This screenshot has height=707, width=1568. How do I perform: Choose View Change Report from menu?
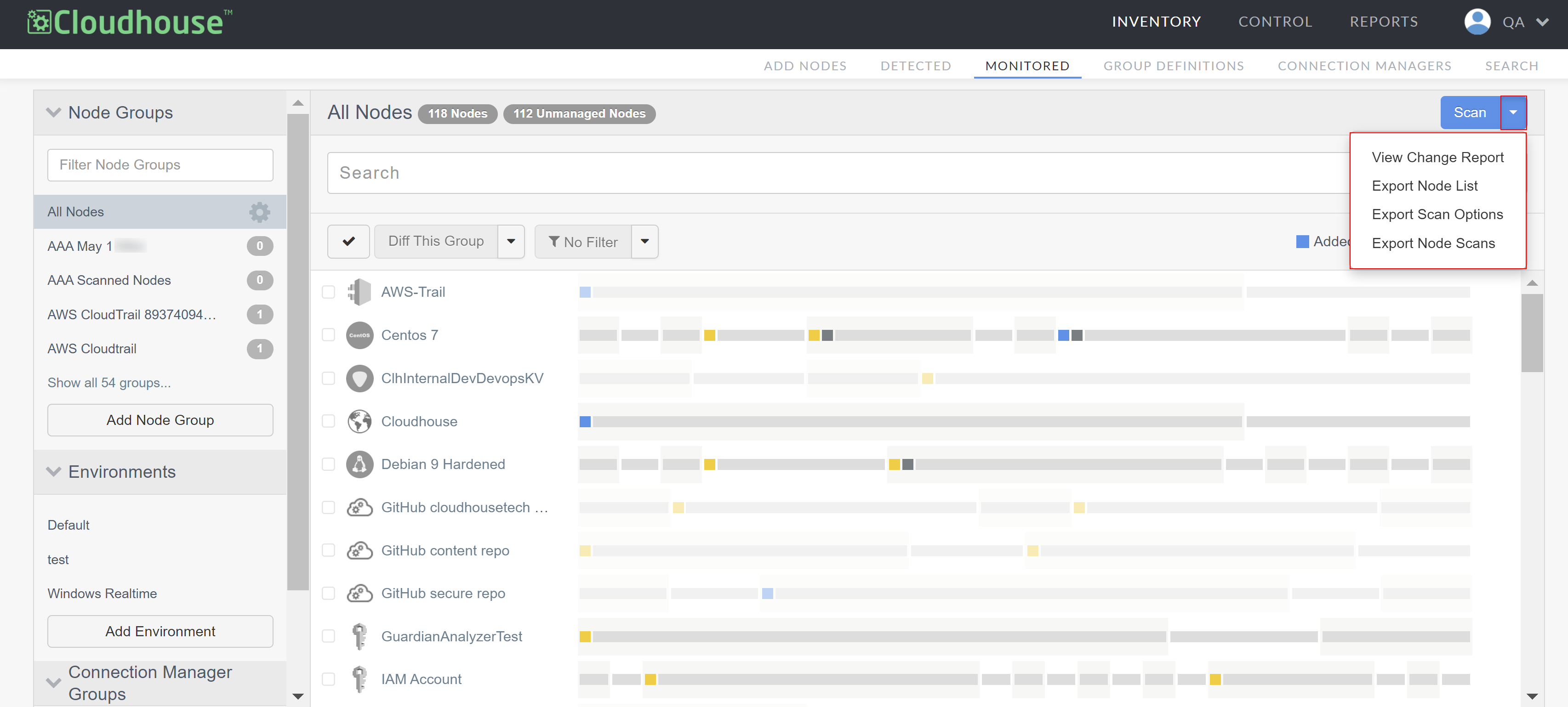1437,158
